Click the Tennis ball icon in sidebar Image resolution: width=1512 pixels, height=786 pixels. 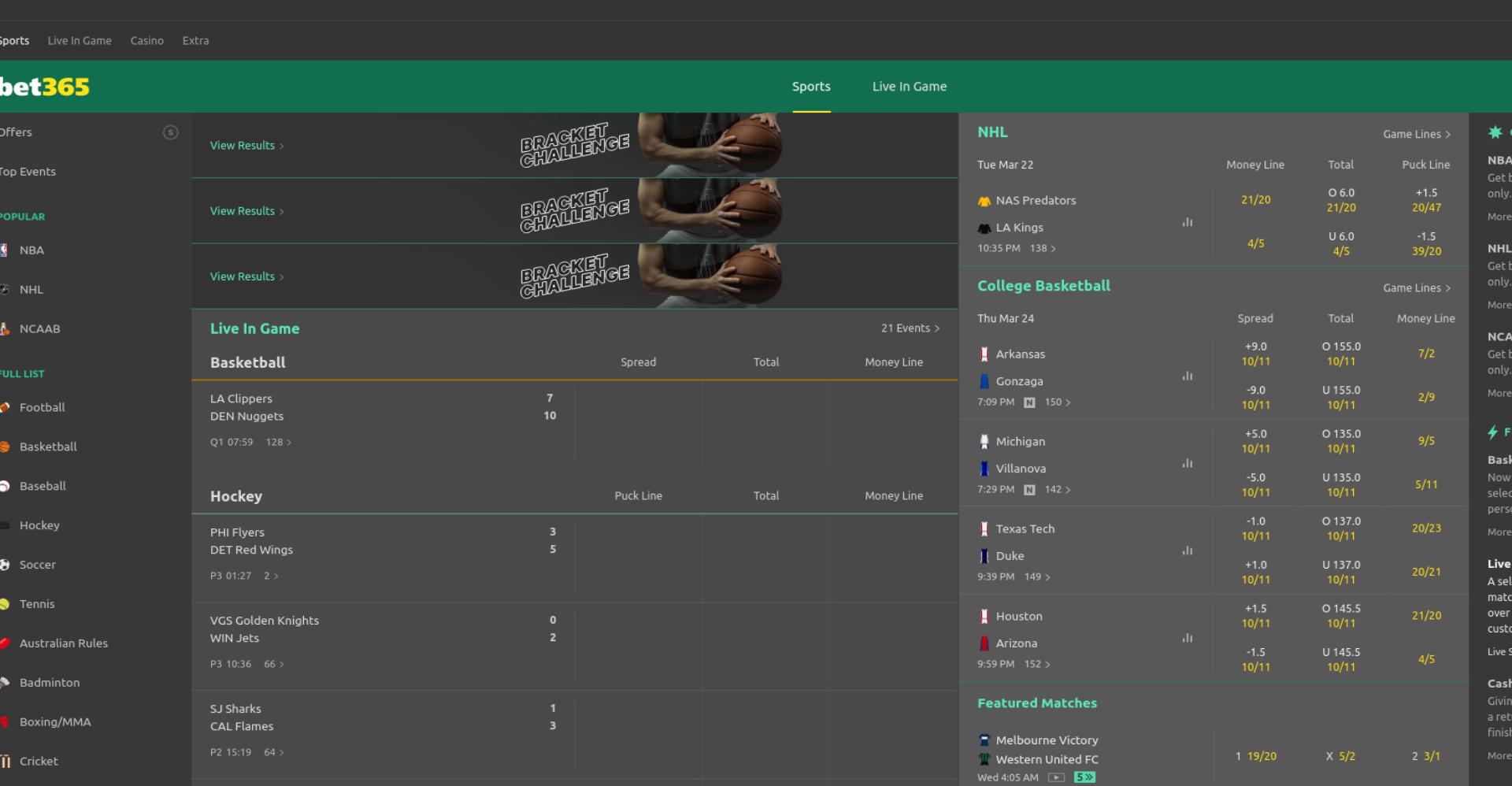pyautogui.click(x=5, y=604)
